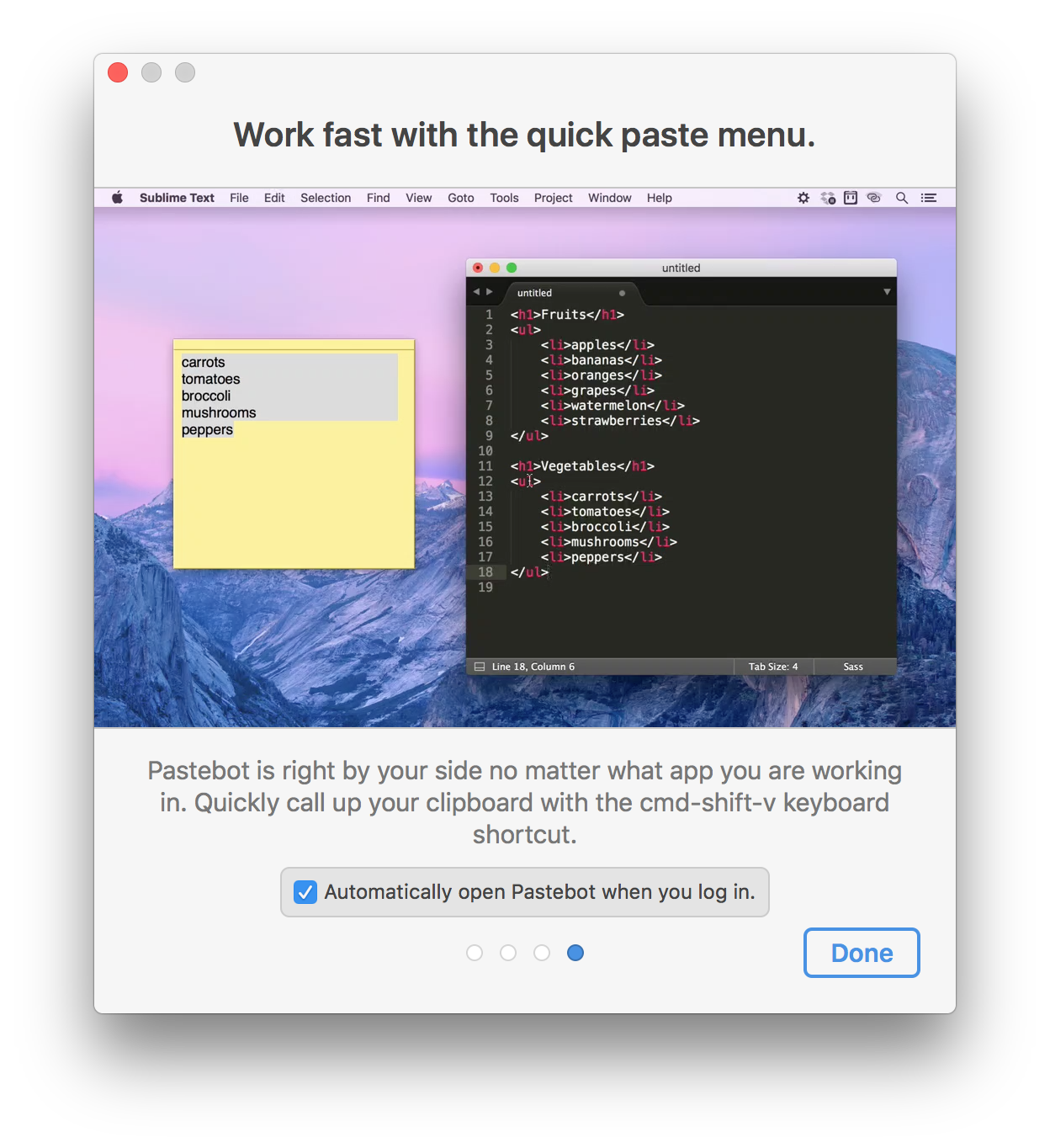Click yellow minimize dot on Sublime window
The width and height of the screenshot is (1050, 1148).
[495, 268]
